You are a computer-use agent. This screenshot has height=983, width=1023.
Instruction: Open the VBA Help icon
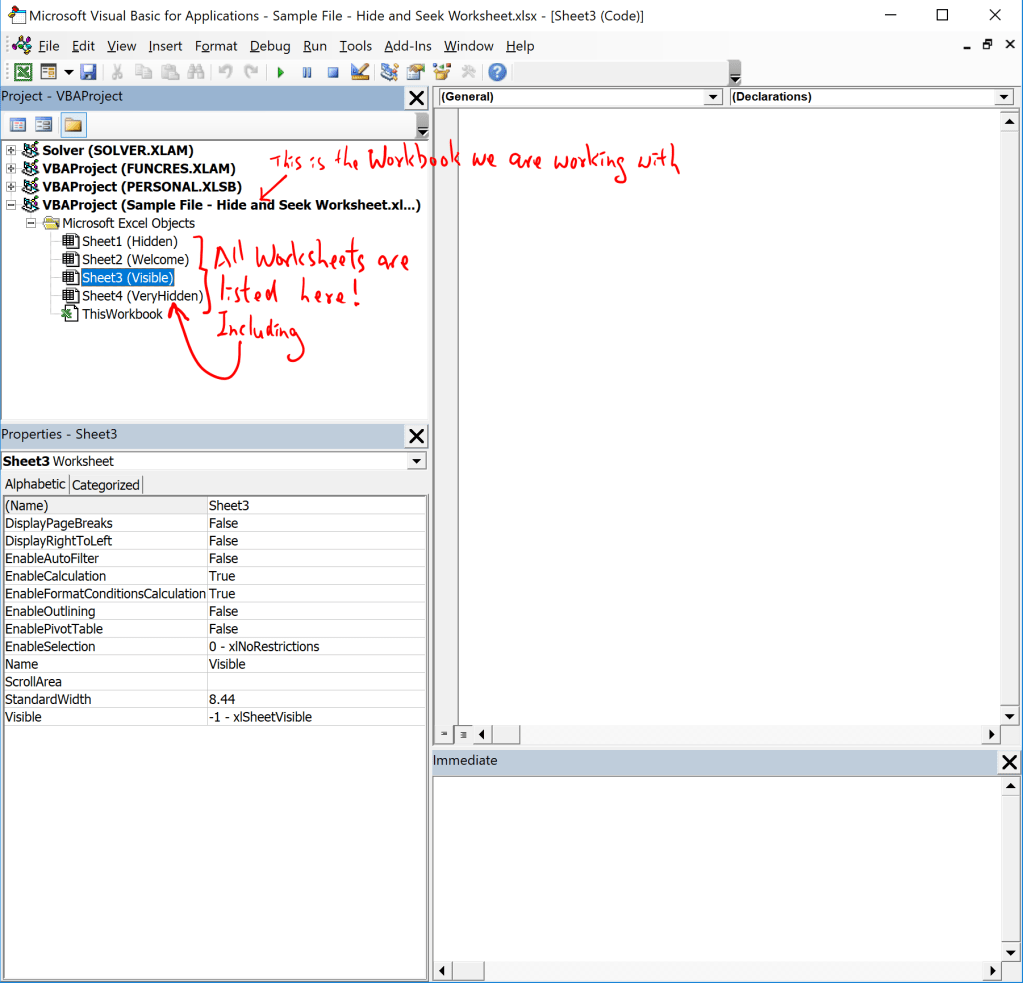497,71
